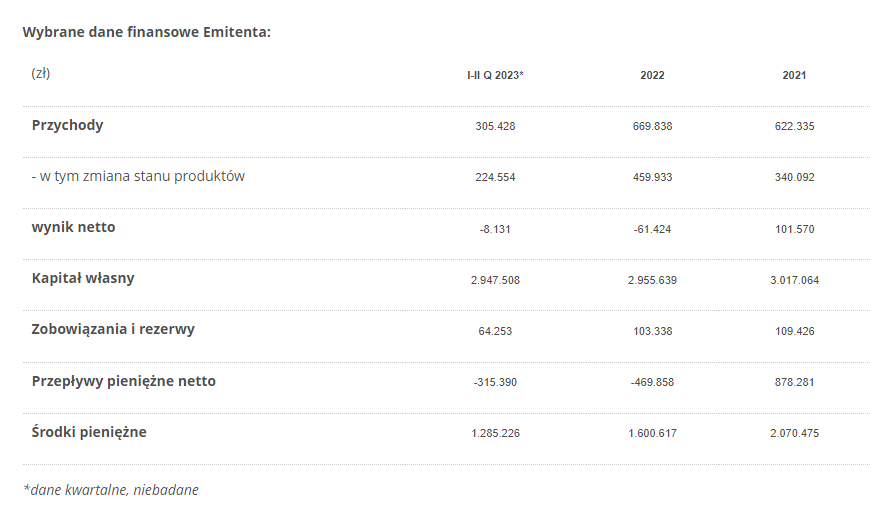Click the '- w tym zmiana stanu produktów' label
The width and height of the screenshot is (872, 505).
pos(138,176)
